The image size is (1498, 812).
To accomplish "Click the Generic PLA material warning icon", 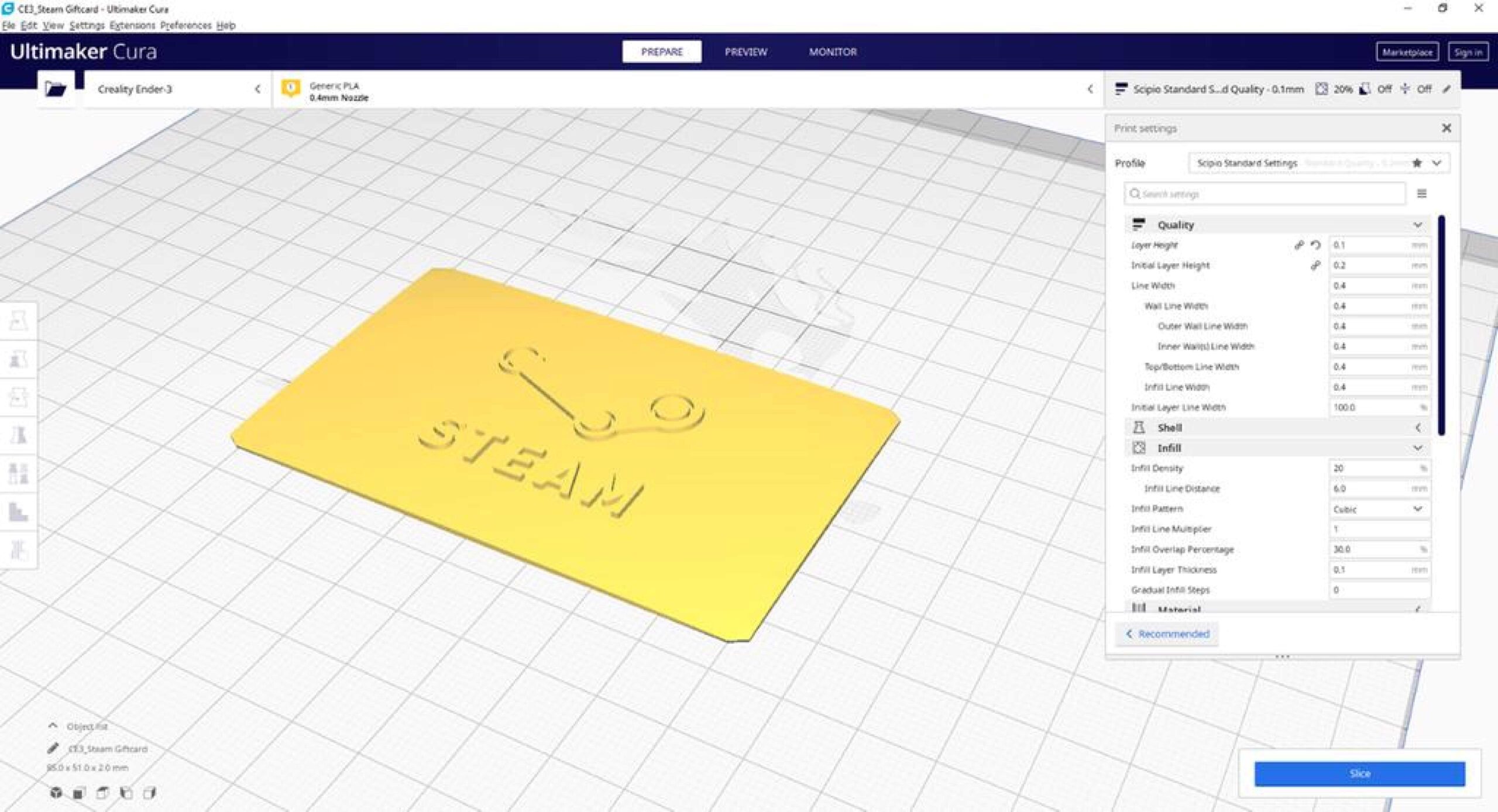I will coord(291,88).
